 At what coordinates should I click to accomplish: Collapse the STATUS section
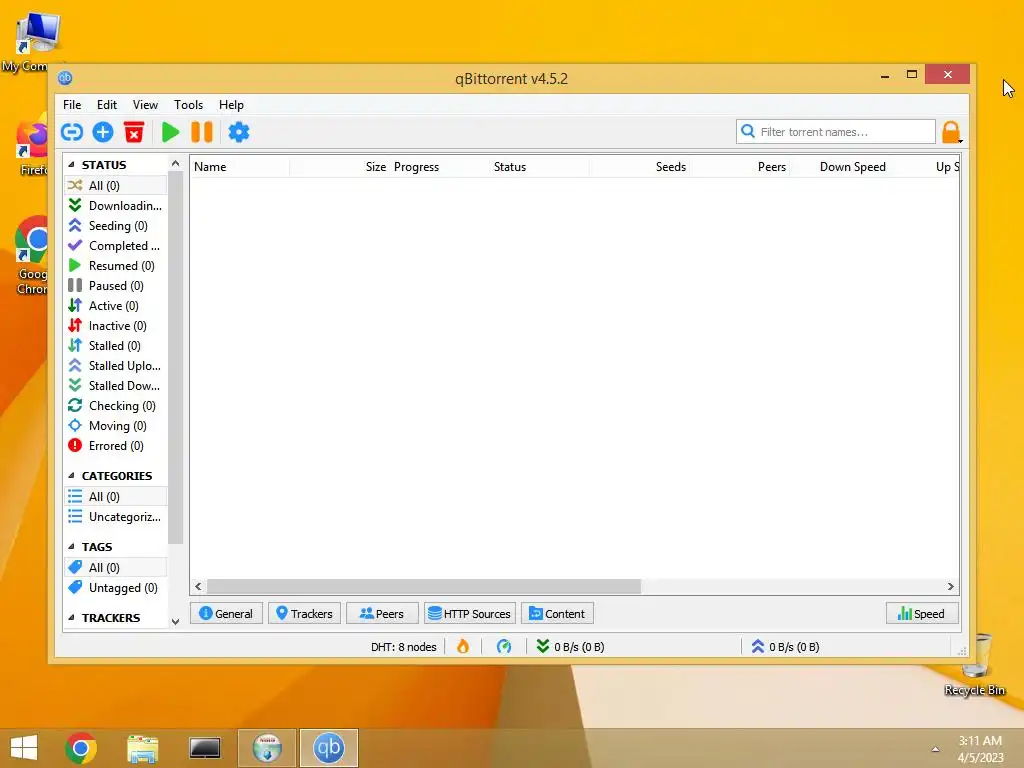71,165
